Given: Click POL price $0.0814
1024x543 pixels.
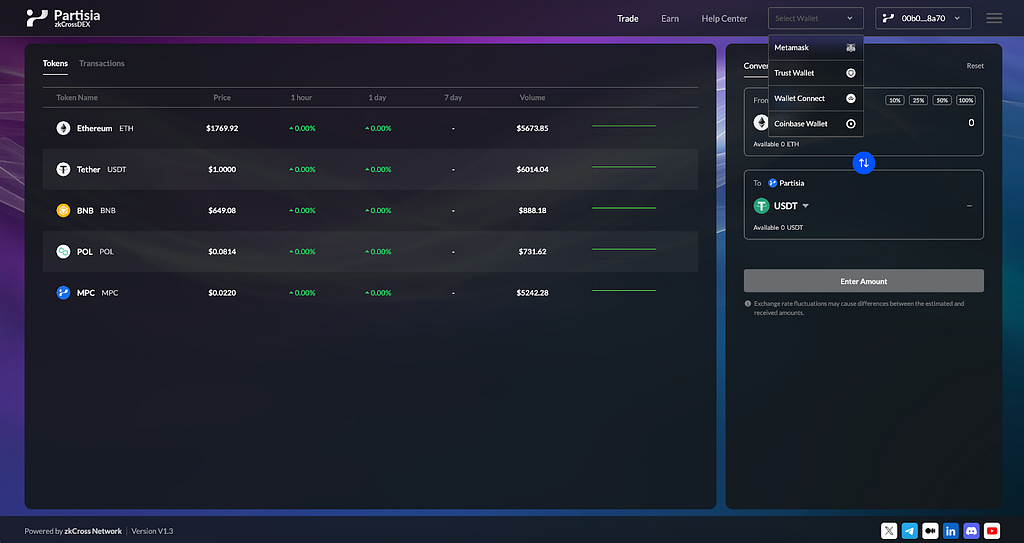Looking at the screenshot, I should pos(222,252).
